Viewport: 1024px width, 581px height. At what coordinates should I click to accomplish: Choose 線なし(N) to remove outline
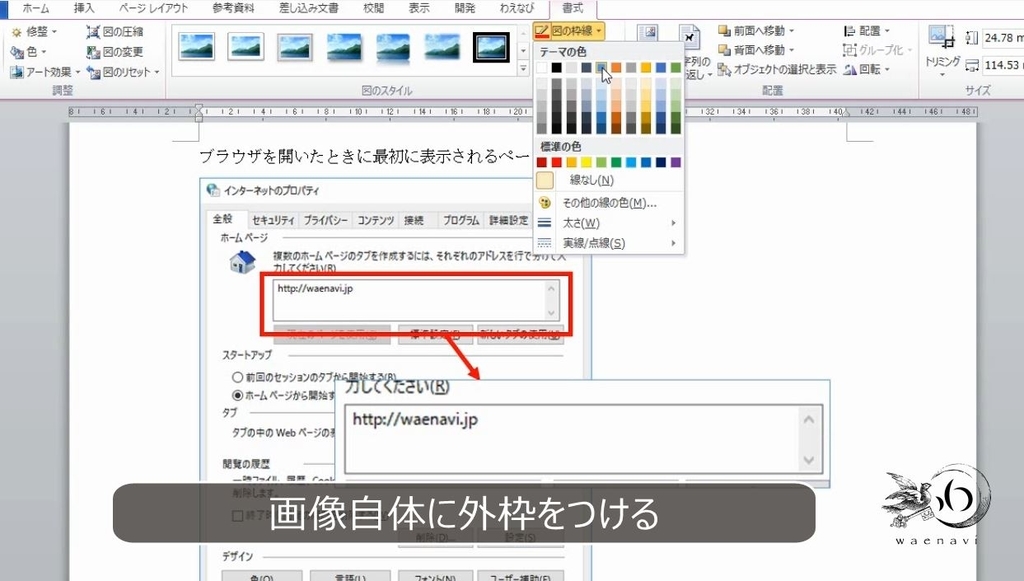(608, 180)
